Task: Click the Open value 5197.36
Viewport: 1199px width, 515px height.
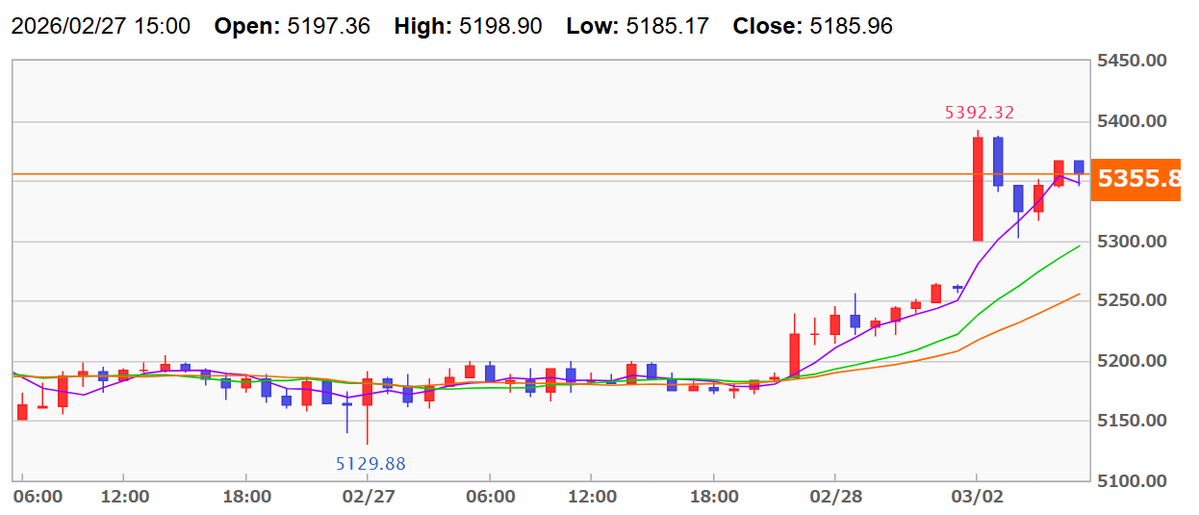Action: [x=328, y=26]
